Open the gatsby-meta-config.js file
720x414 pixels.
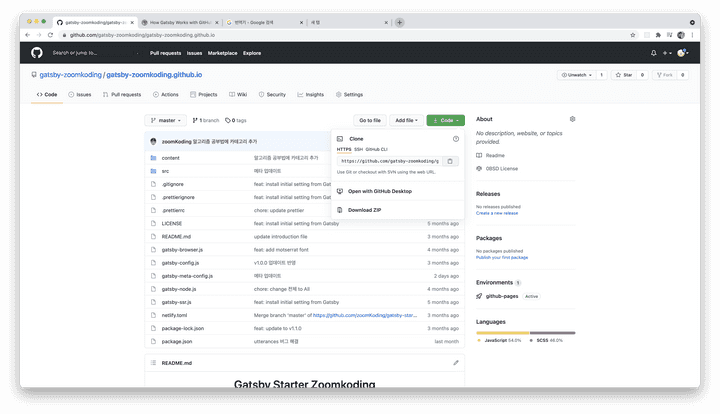pos(187,276)
